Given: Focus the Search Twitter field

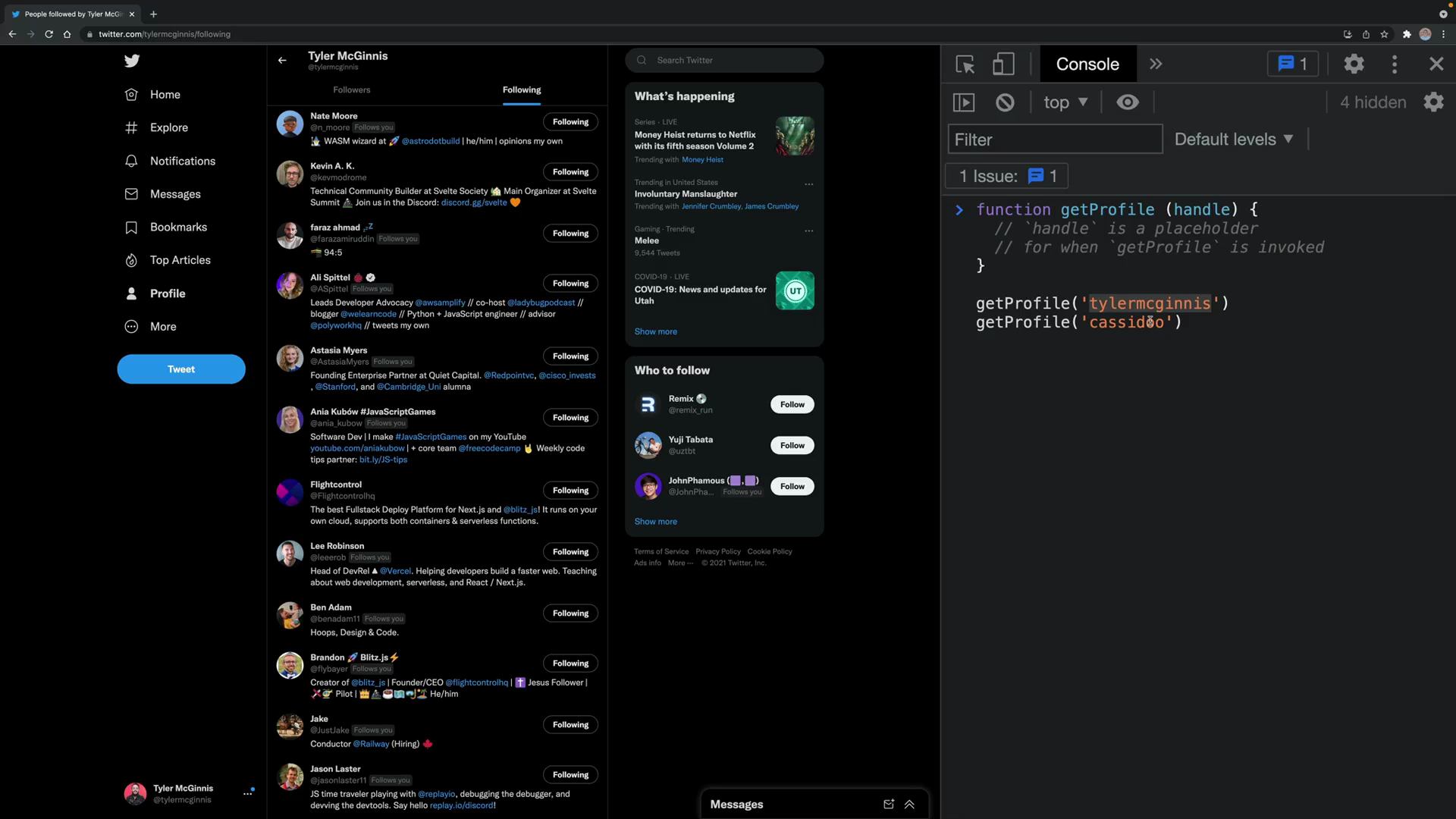Looking at the screenshot, I should 724,61.
